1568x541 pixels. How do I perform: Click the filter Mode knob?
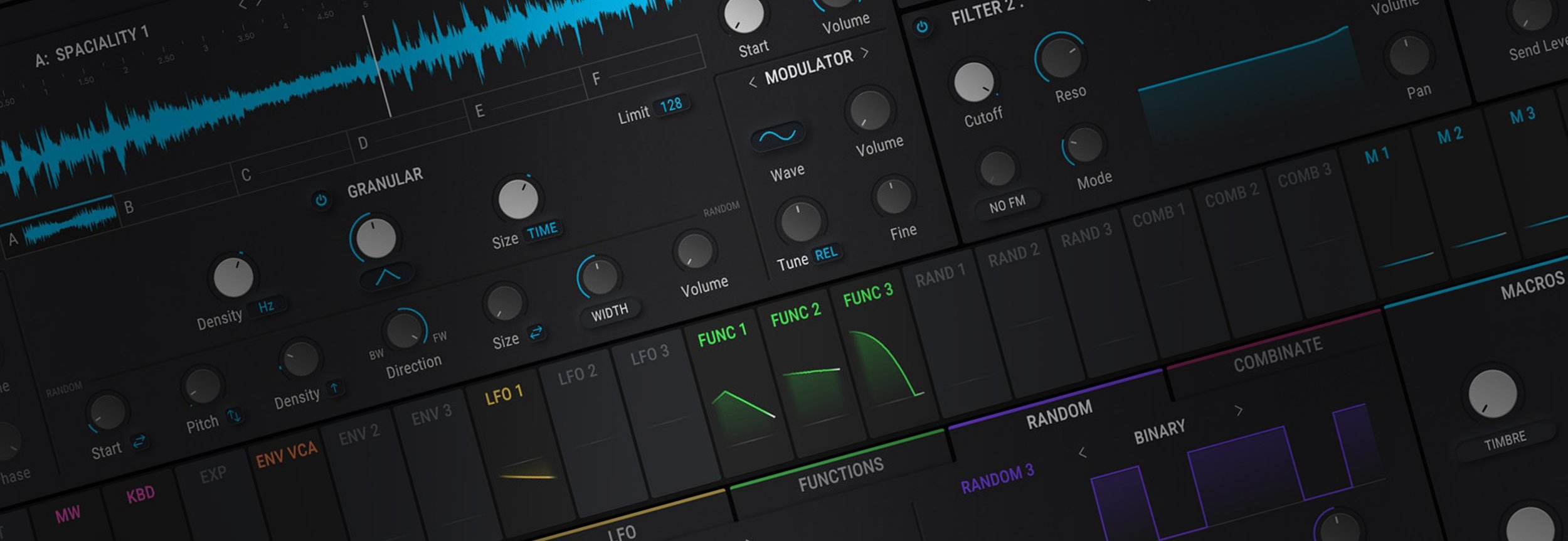pyautogui.click(x=1084, y=145)
